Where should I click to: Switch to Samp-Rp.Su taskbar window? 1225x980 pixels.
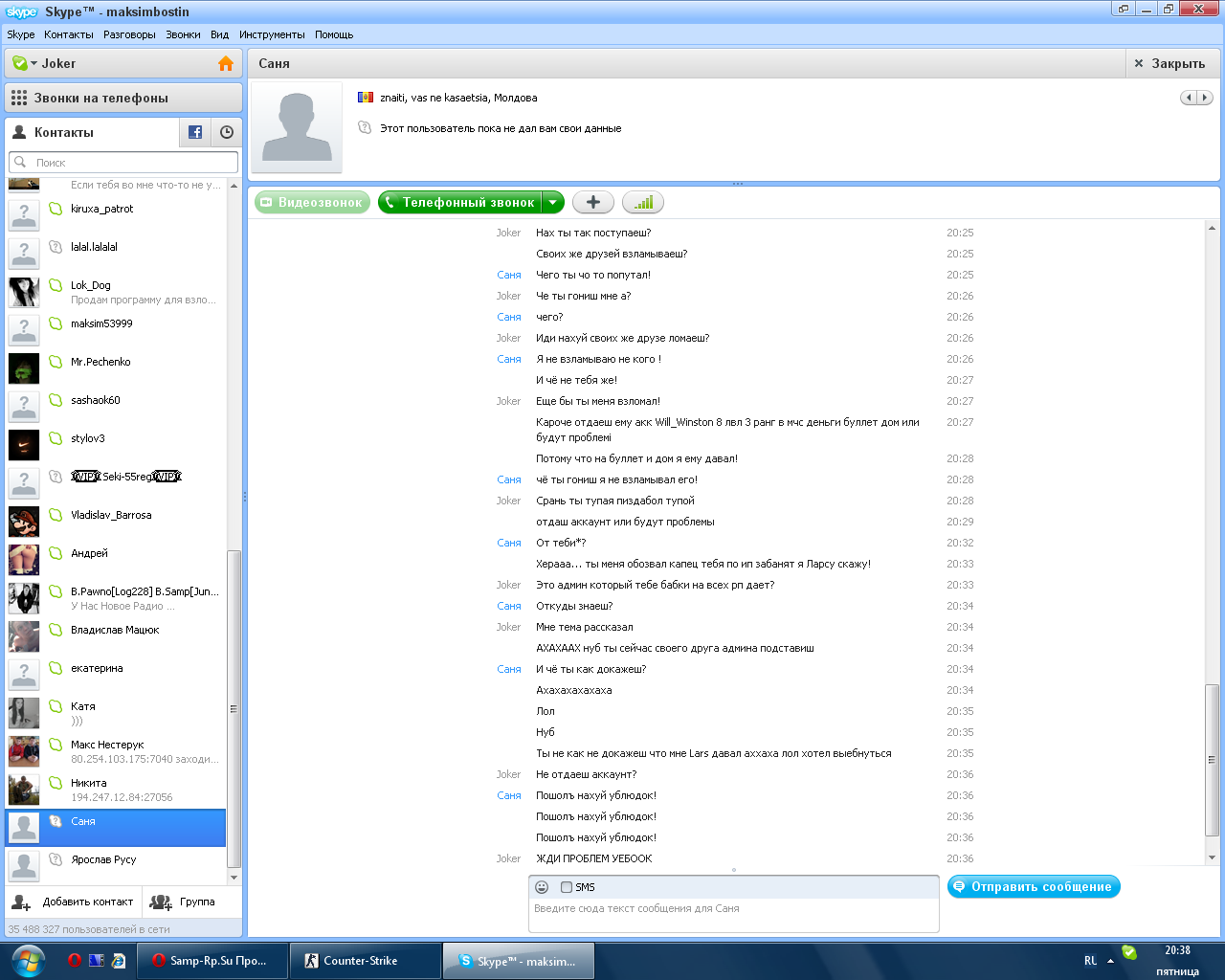point(212,961)
